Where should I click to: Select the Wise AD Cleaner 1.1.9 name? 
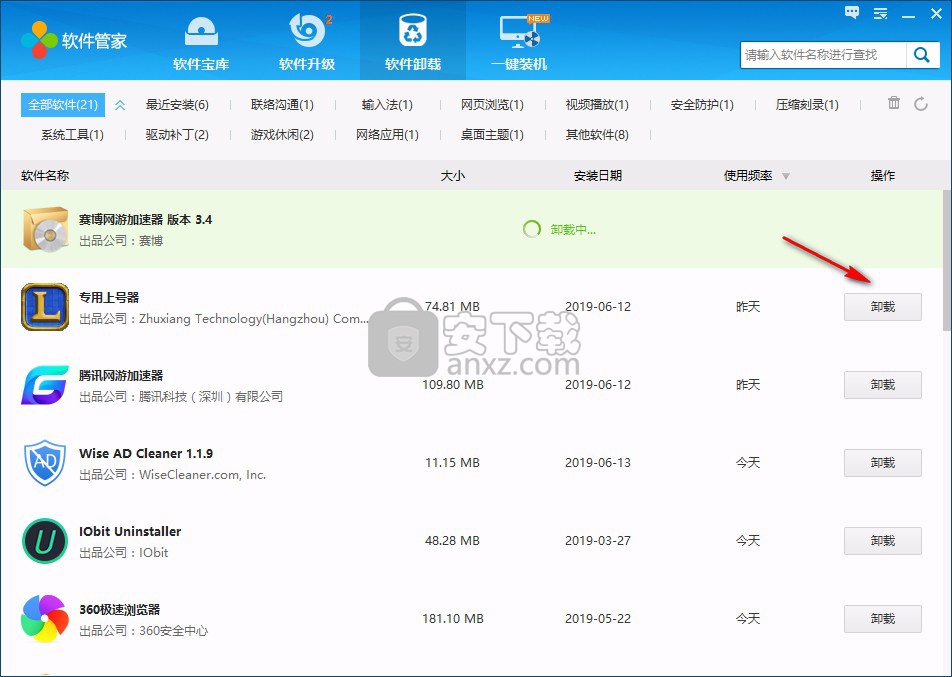[x=146, y=454]
